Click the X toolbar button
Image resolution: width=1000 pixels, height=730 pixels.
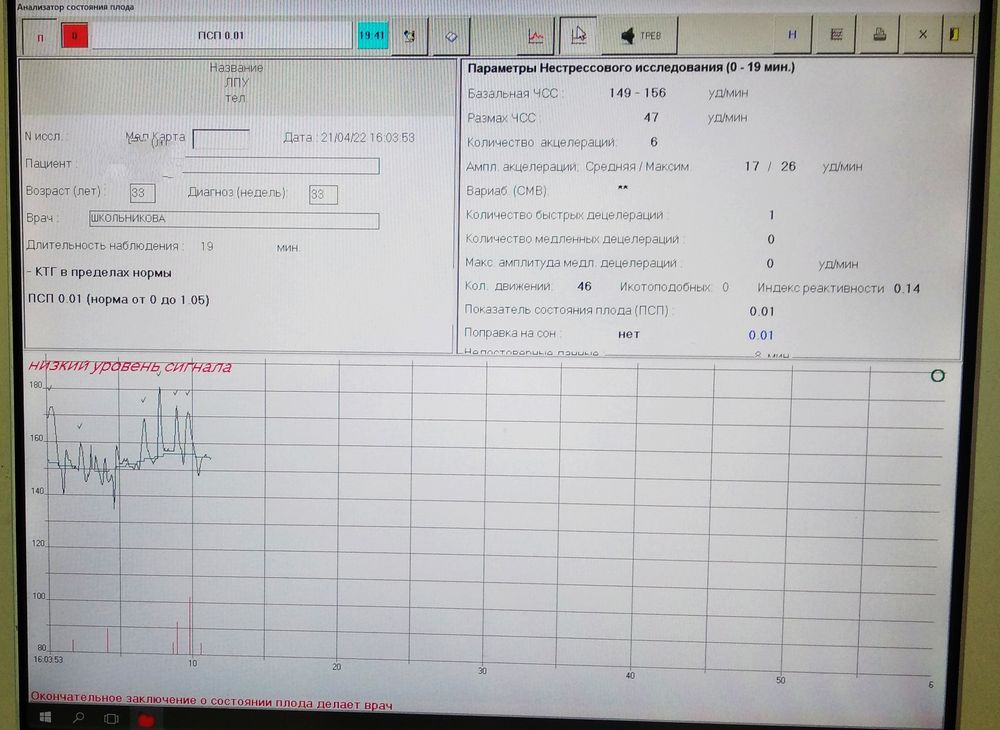(x=922, y=34)
